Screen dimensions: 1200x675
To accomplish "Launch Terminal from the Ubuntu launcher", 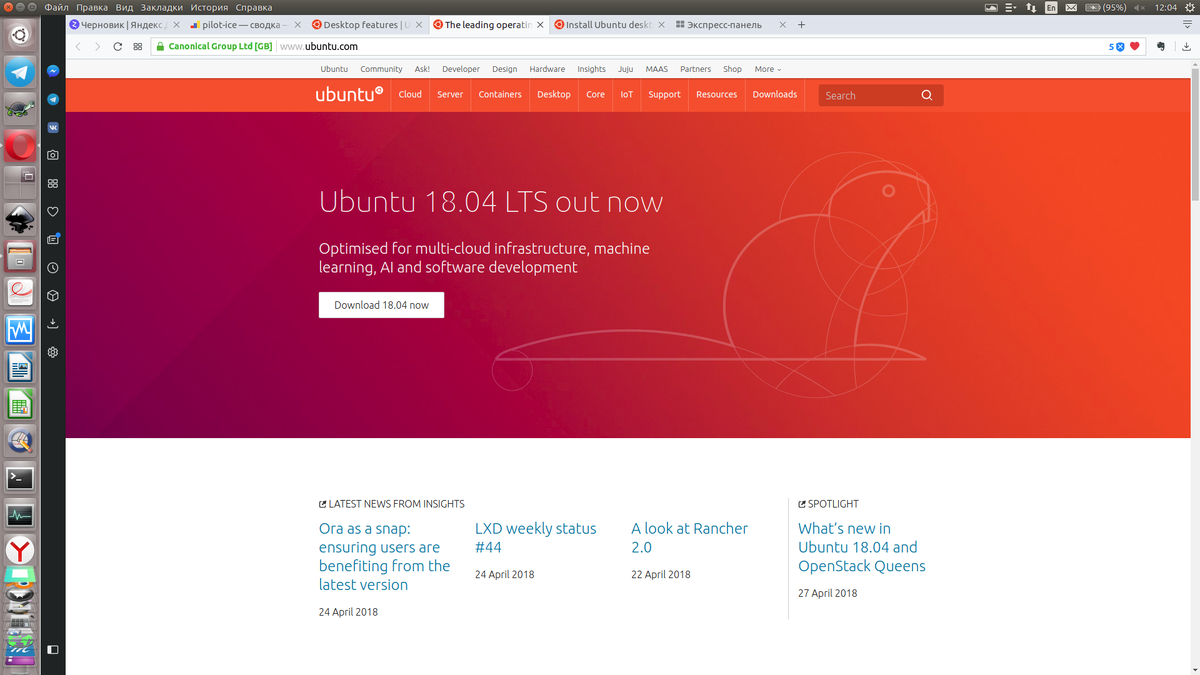I will (x=20, y=478).
